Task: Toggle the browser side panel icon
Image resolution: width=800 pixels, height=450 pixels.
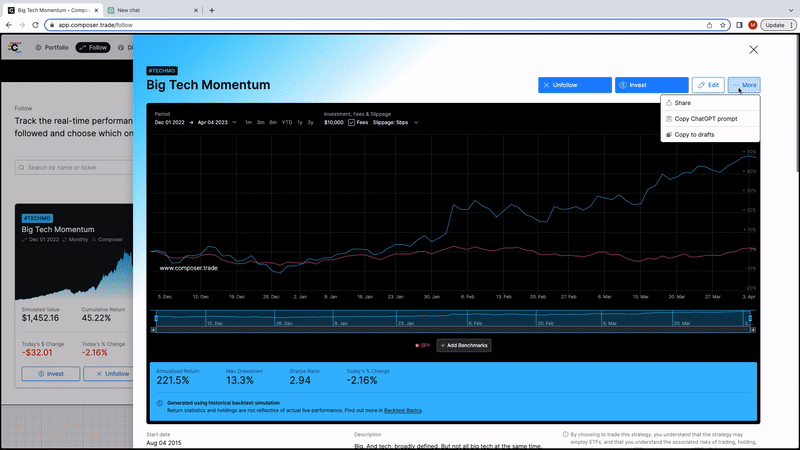Action: (x=739, y=25)
